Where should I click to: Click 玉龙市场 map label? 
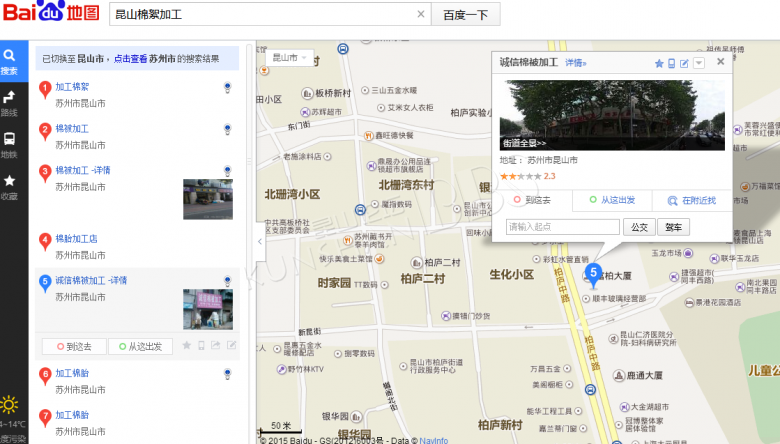[x=672, y=253]
